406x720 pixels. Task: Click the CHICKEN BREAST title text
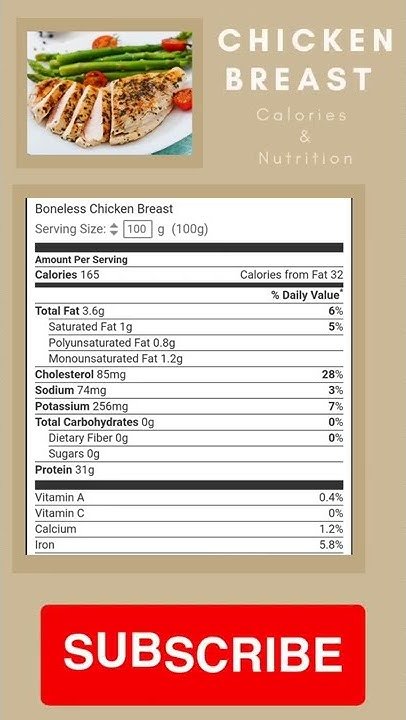(x=305, y=60)
